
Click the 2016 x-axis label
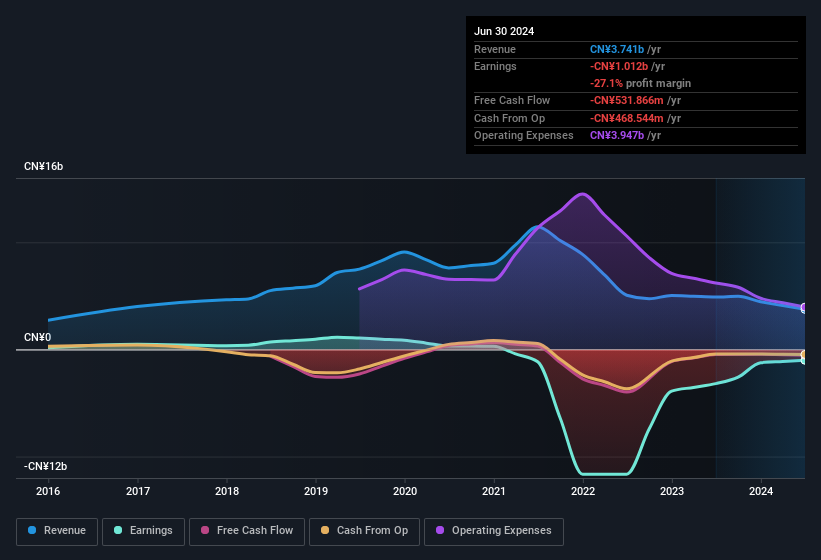coord(48,491)
